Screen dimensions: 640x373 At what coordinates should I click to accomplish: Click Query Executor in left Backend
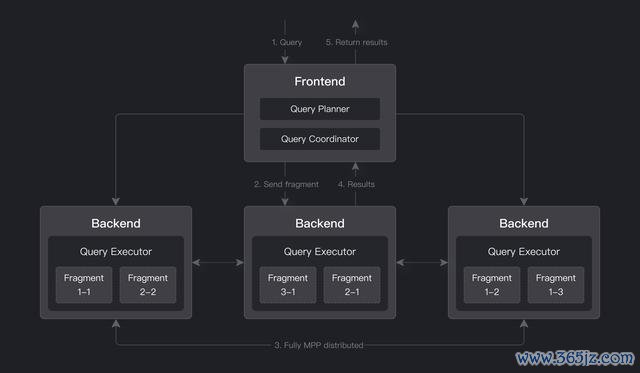(x=116, y=252)
